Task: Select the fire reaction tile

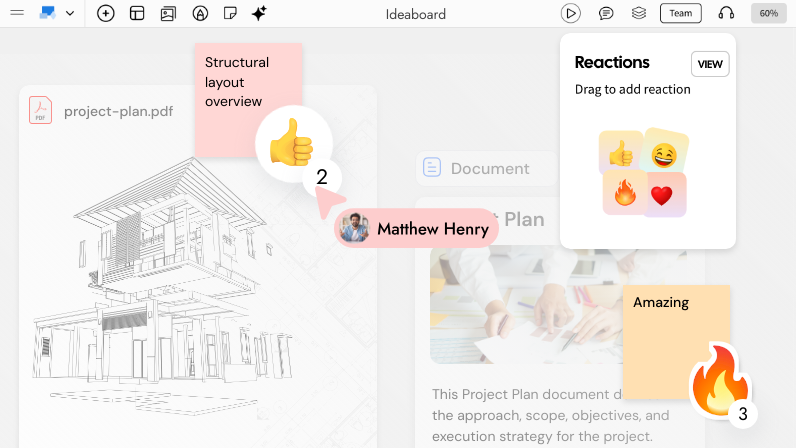Action: [625, 193]
